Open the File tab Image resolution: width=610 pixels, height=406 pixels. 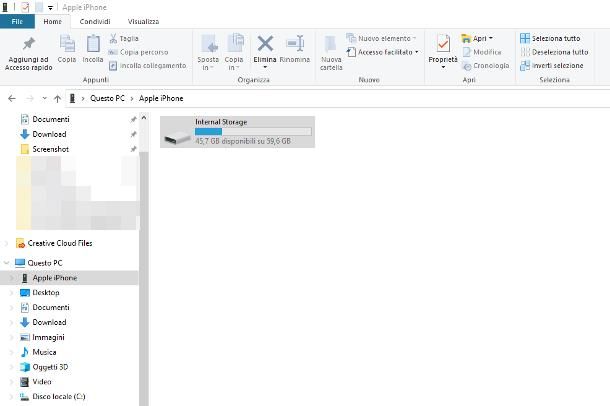17,21
